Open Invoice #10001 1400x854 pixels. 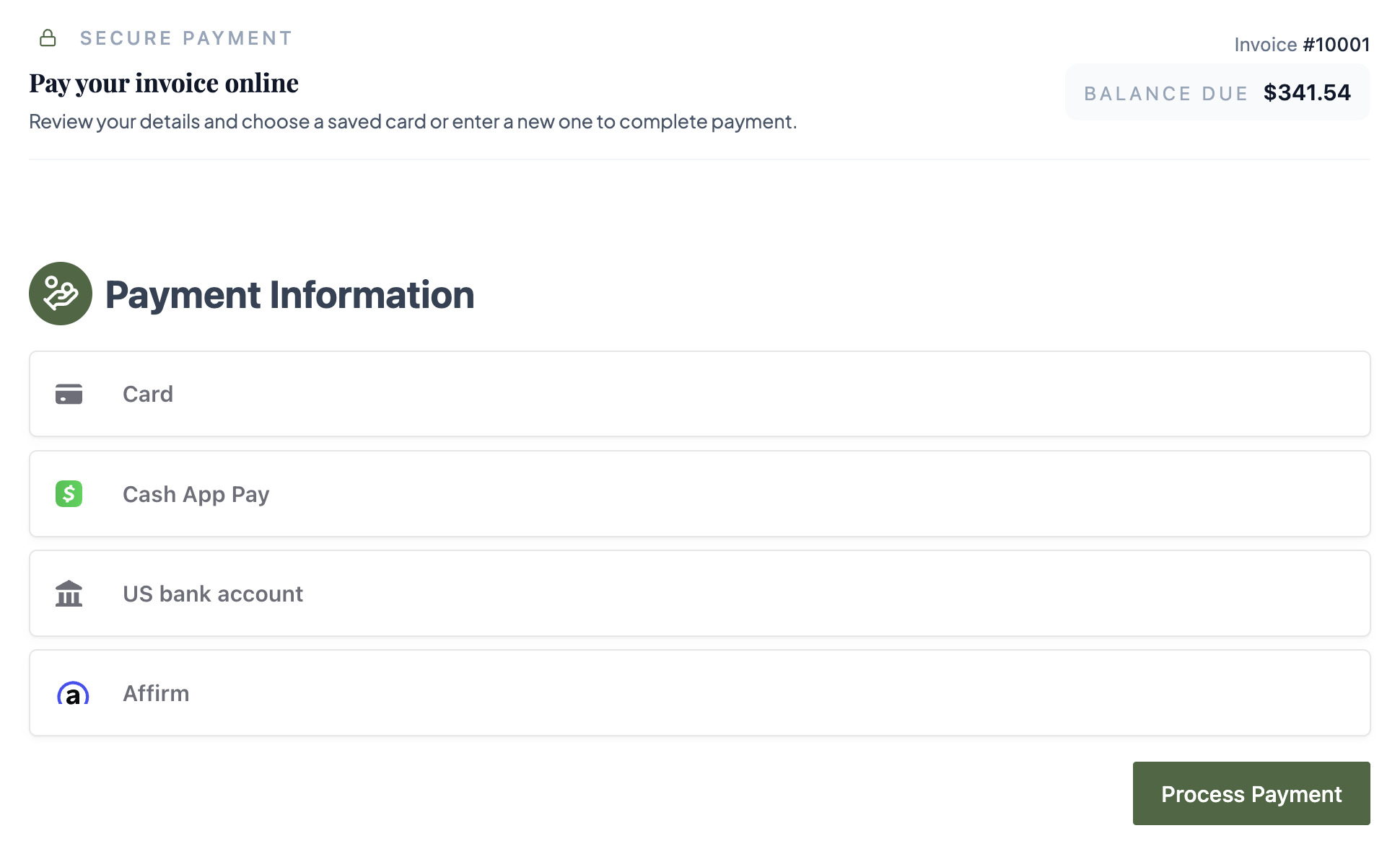tap(1303, 44)
